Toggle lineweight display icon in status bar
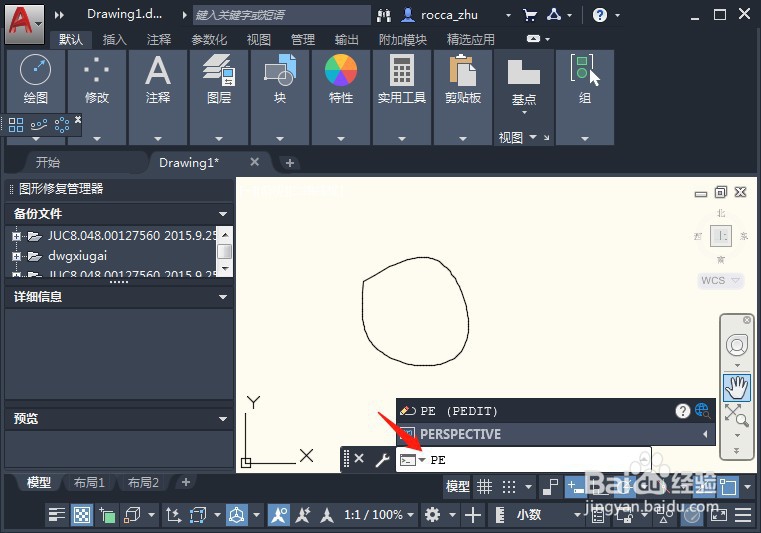This screenshot has height=533, width=761. 56,515
